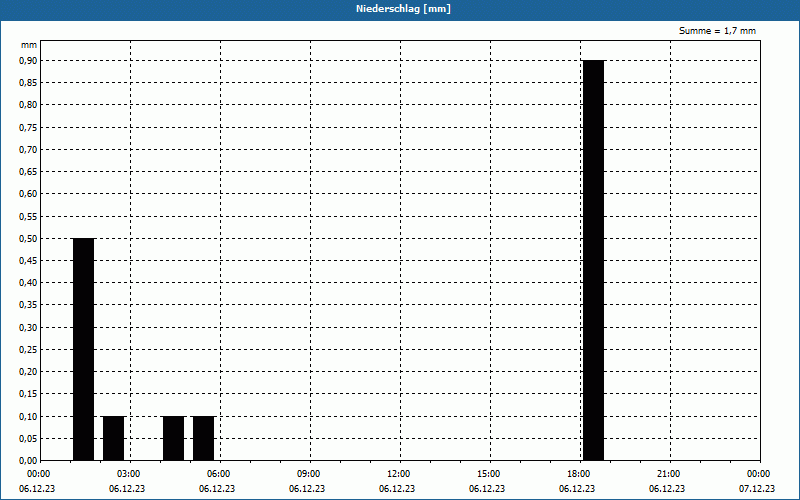Image resolution: width=800 pixels, height=500 pixels.
Task: Click the 15:00 time axis label
Action: pyautogui.click(x=489, y=474)
